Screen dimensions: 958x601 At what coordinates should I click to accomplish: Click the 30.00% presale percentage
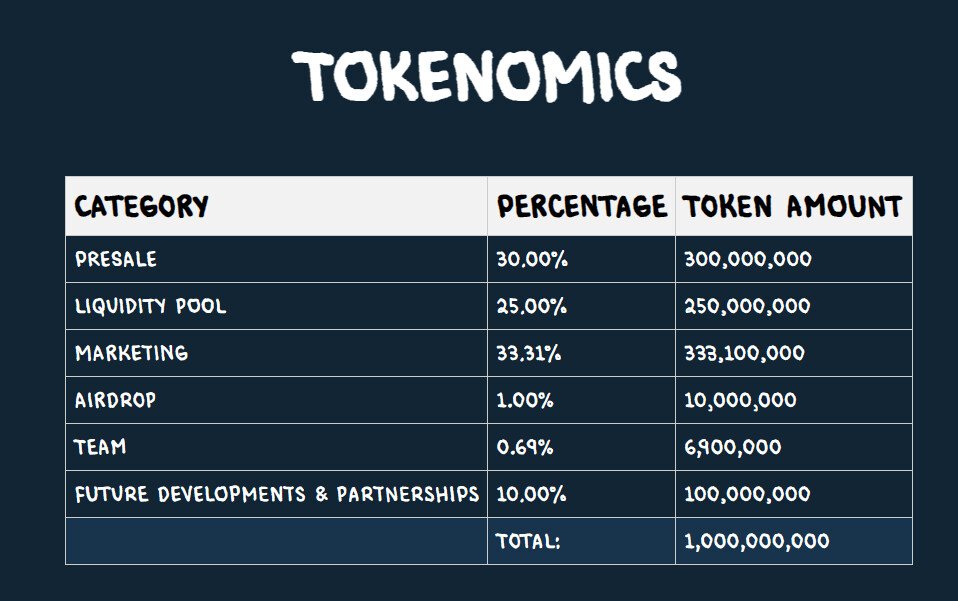tap(532, 260)
